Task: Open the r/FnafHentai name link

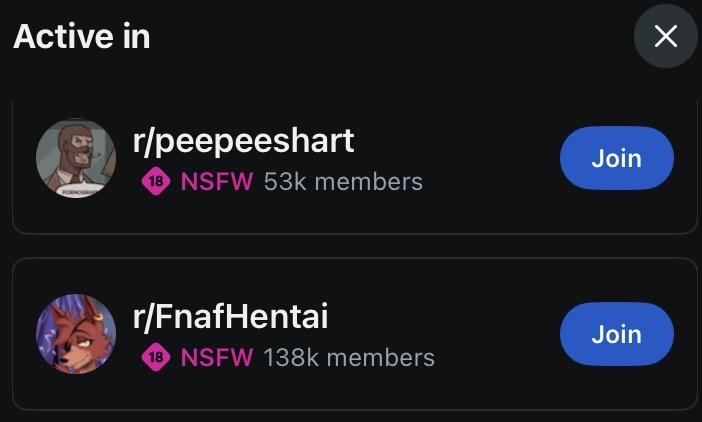Action: 230,316
